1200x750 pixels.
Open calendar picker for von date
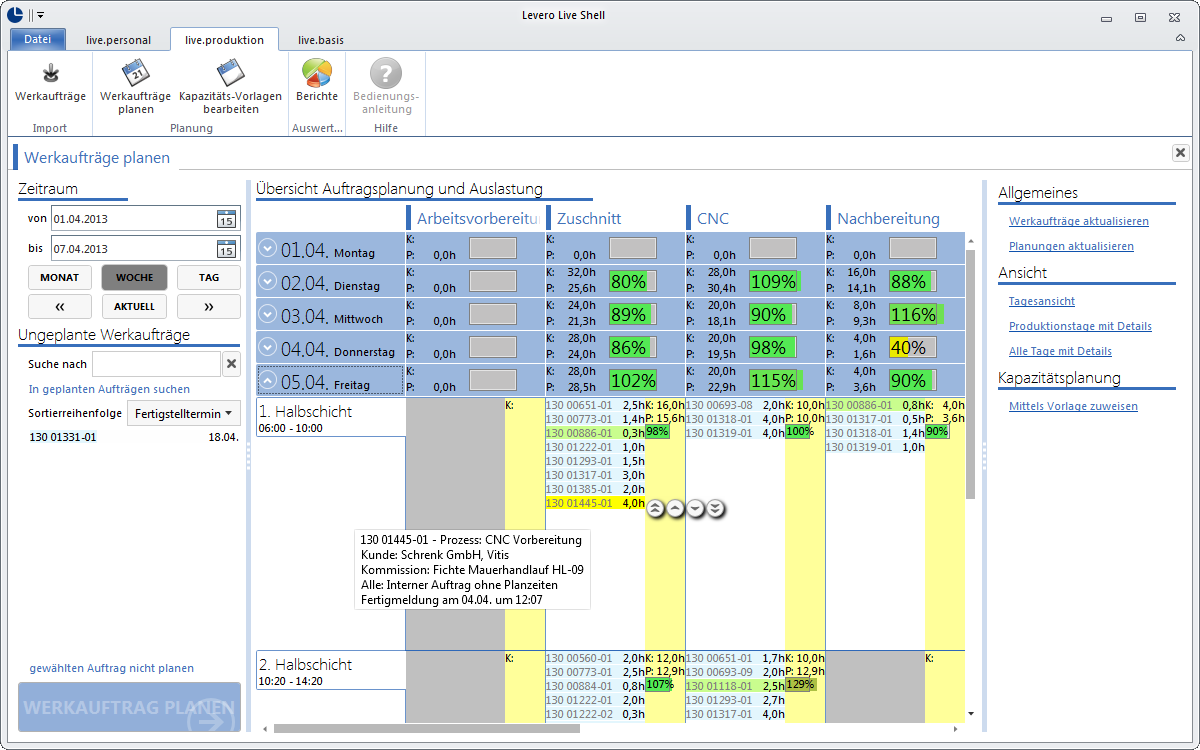click(226, 218)
